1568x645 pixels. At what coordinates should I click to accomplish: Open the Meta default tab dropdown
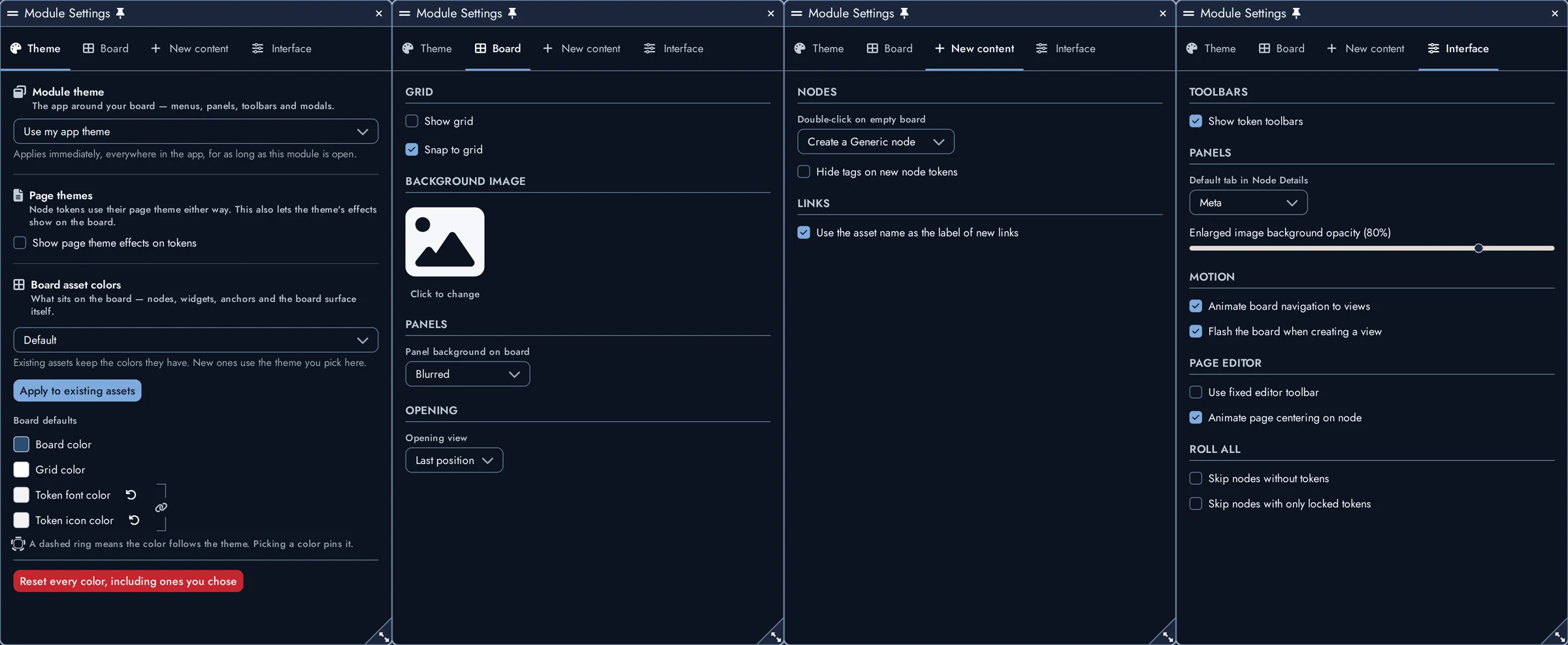[1248, 203]
